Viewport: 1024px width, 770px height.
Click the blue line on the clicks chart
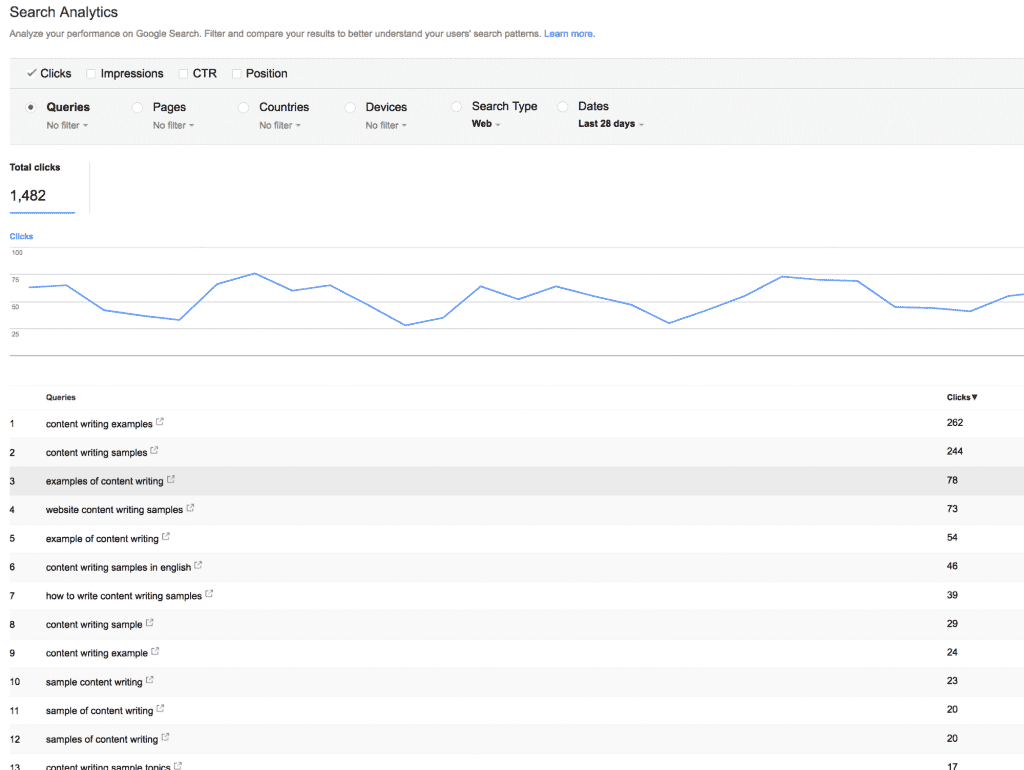[254, 273]
